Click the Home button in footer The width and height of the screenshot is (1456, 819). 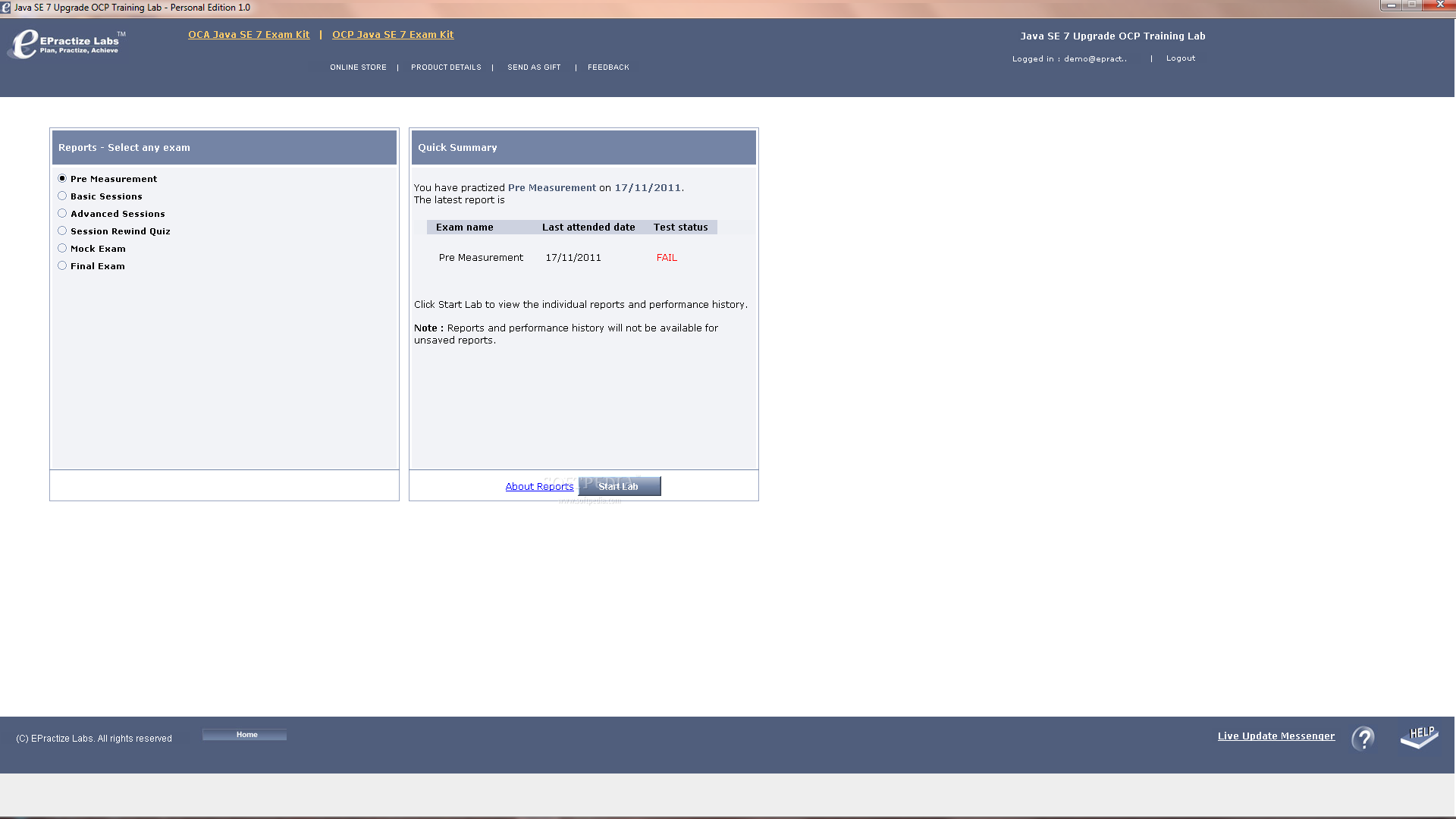coord(244,735)
